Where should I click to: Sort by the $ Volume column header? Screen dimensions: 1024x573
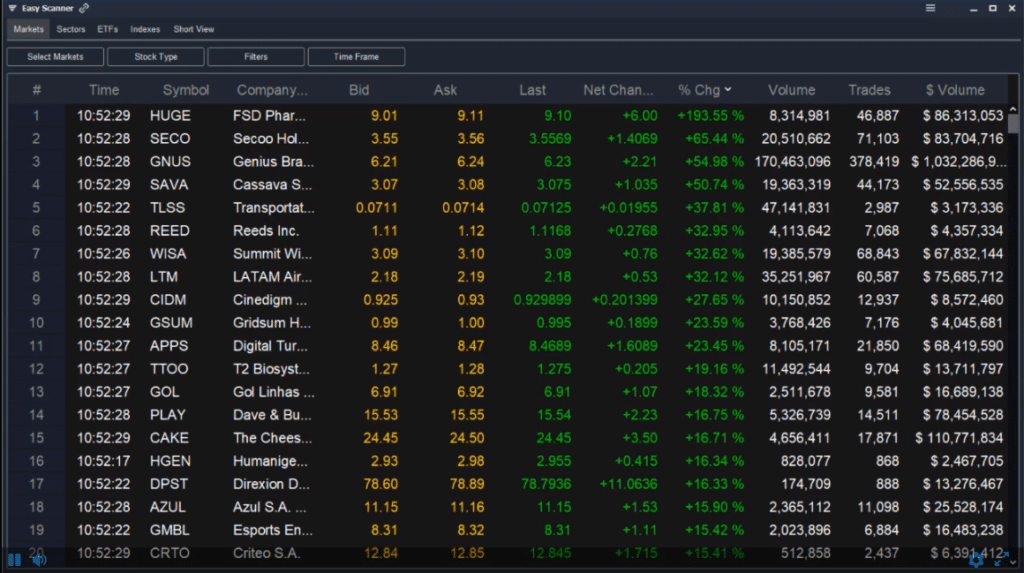(955, 90)
